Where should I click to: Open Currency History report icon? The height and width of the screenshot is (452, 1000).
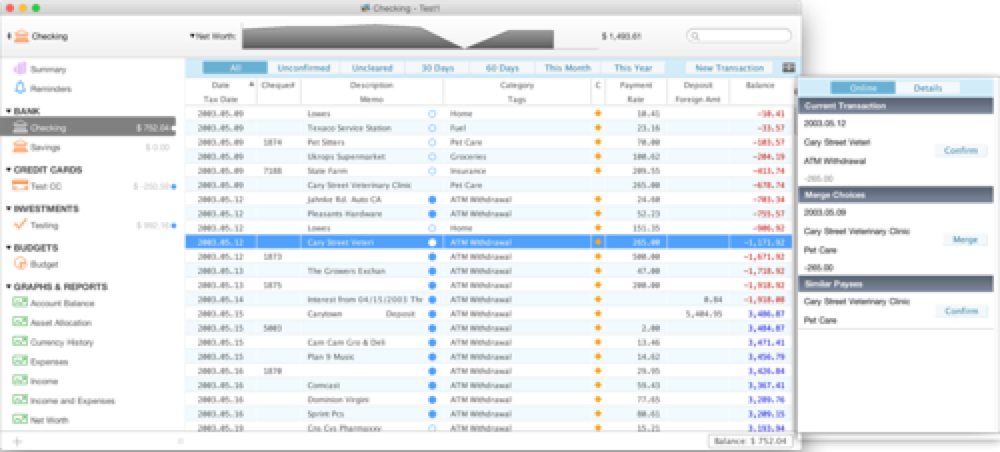click(x=20, y=342)
